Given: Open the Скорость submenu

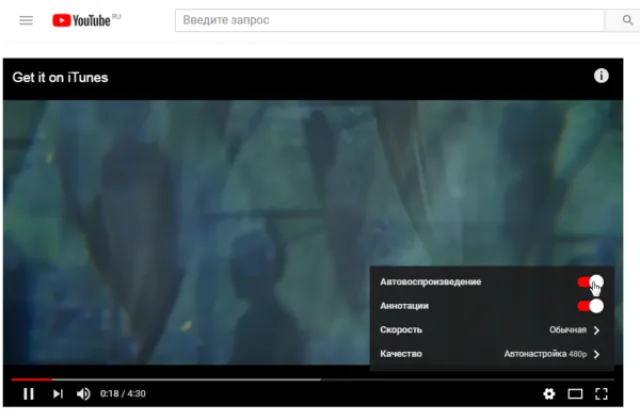Looking at the screenshot, I should click(491, 330).
